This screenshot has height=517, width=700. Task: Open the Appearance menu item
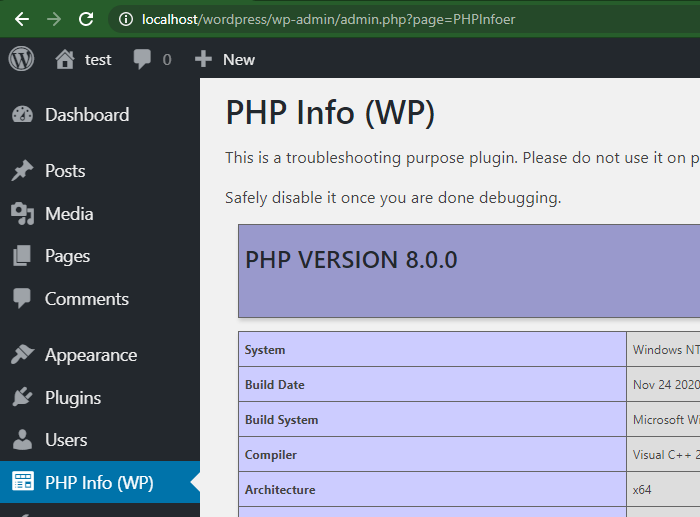pos(91,356)
